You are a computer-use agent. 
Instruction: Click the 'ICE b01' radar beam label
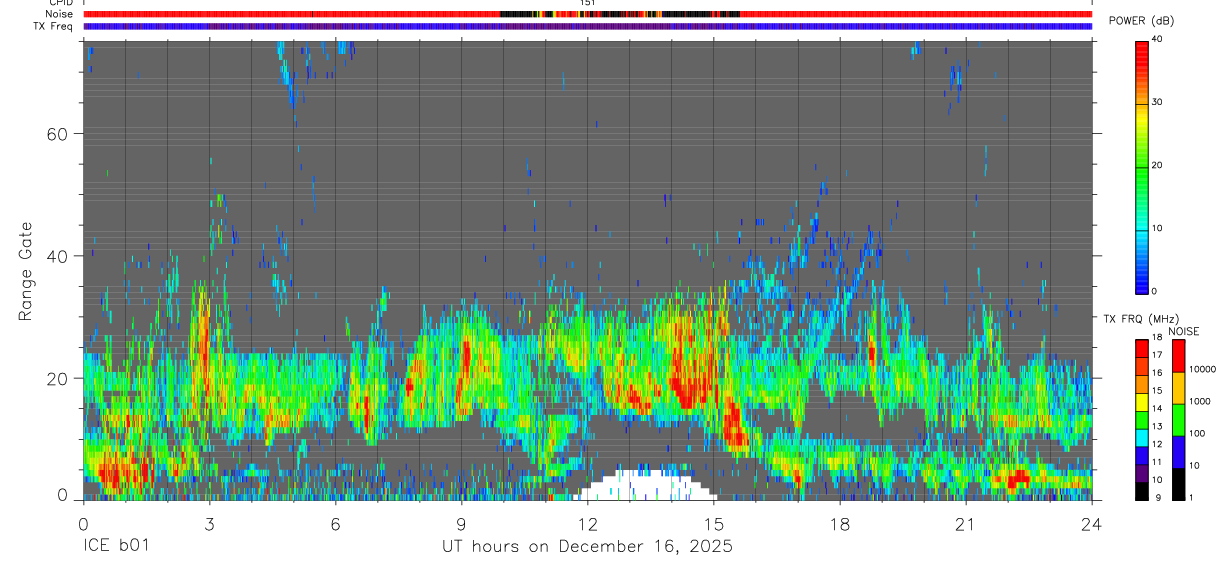point(116,547)
